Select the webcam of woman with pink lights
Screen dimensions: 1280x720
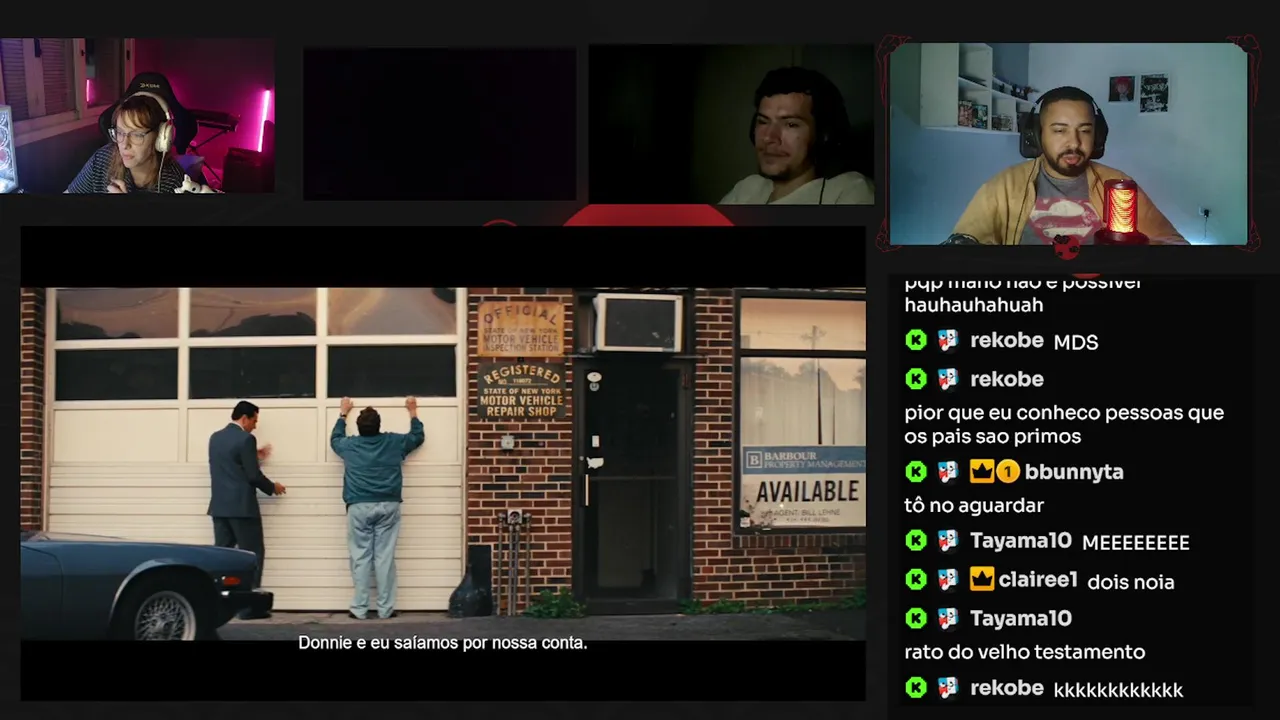pyautogui.click(x=138, y=116)
